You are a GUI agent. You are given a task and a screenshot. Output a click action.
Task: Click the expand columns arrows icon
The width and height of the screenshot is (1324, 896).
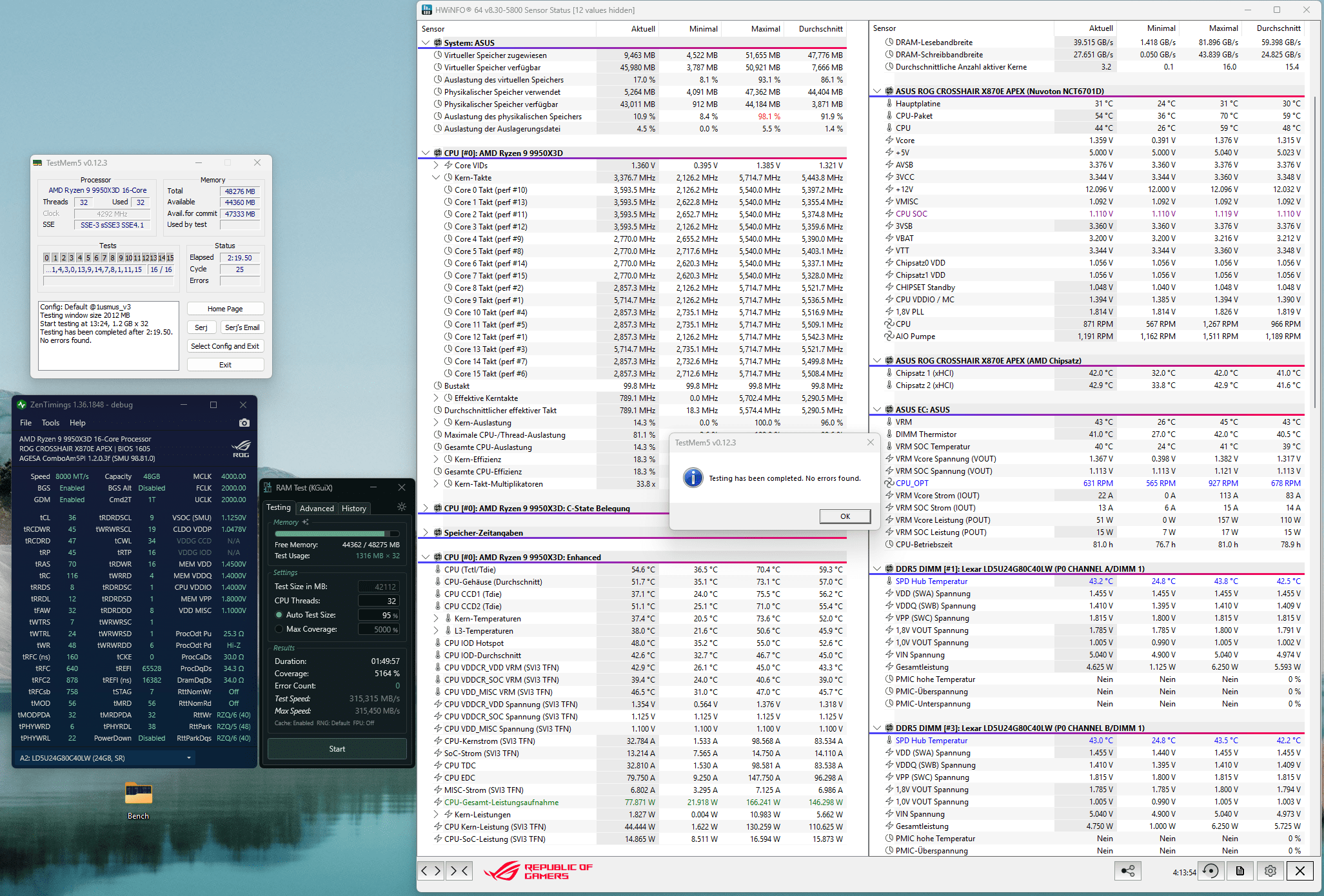[431, 871]
